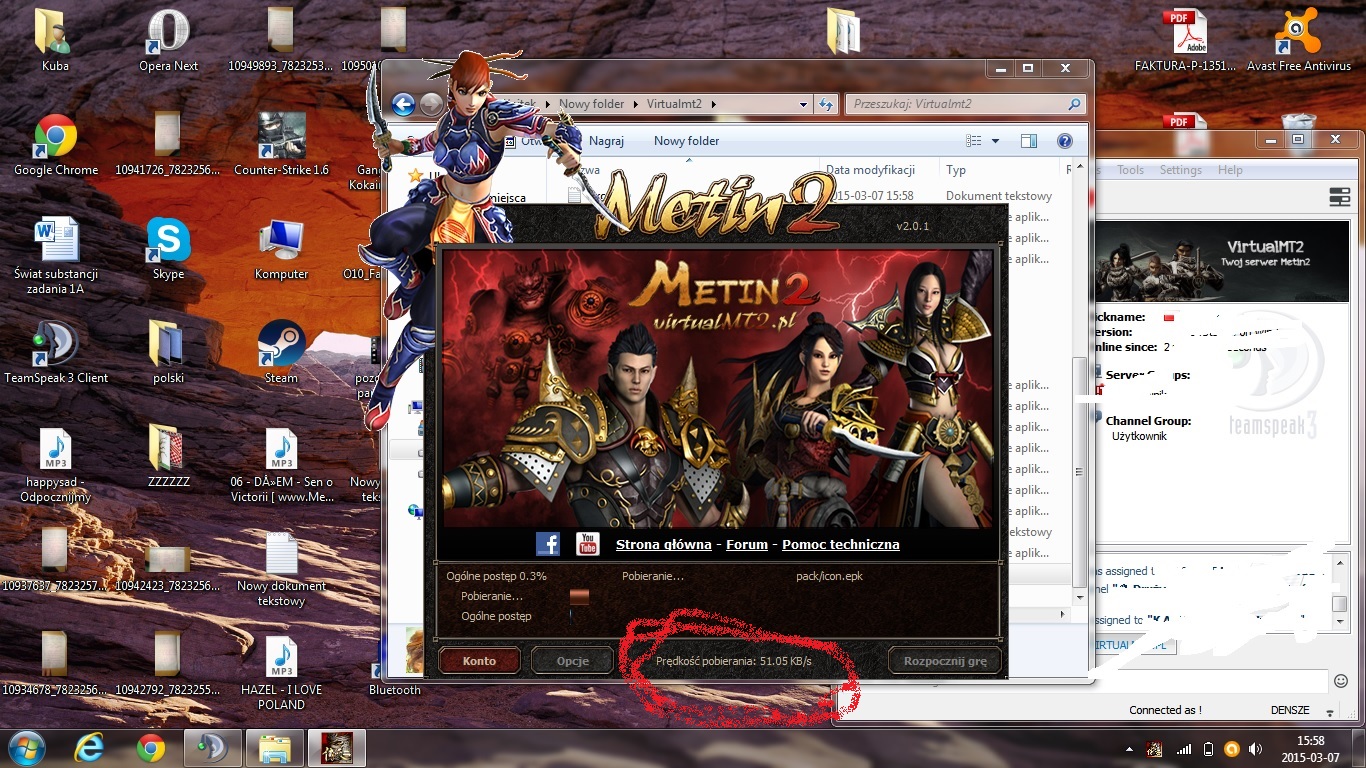Switch to File Explorer taskbar button
1366x768 pixels.
point(274,748)
